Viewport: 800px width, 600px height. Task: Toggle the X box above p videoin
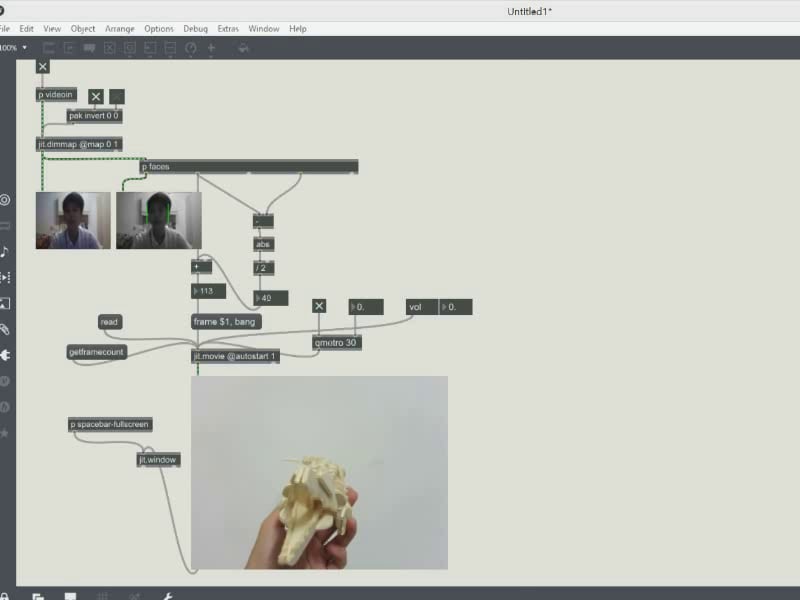43,66
